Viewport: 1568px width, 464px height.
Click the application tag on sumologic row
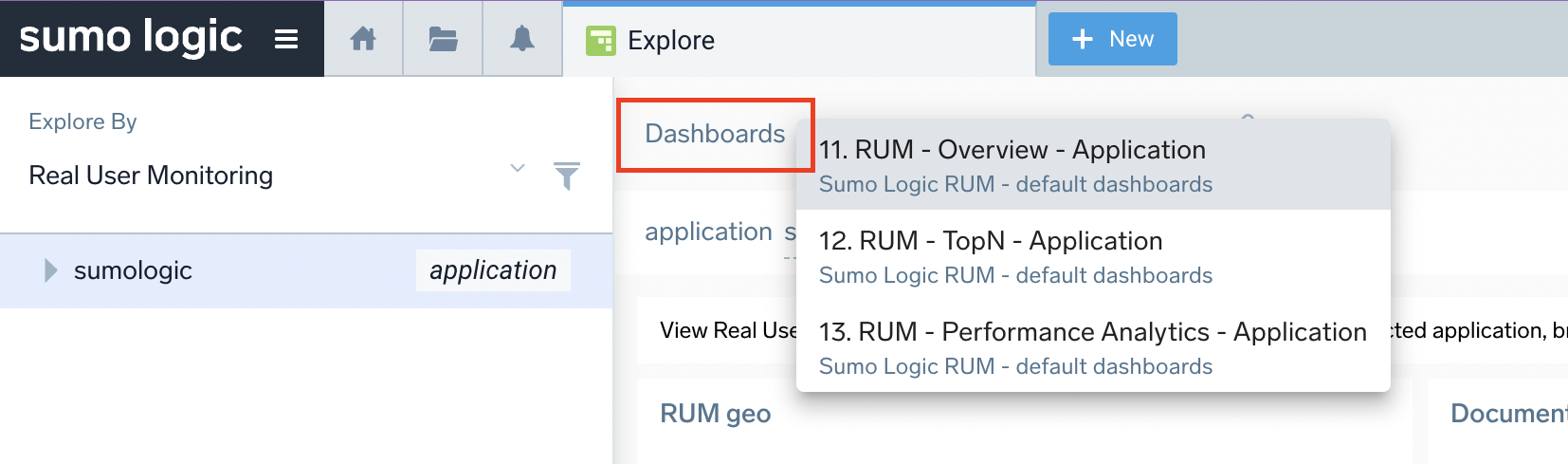click(x=493, y=270)
